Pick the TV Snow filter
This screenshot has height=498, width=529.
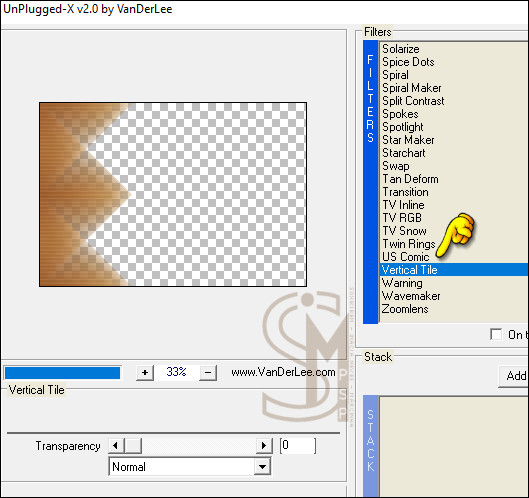tap(404, 231)
